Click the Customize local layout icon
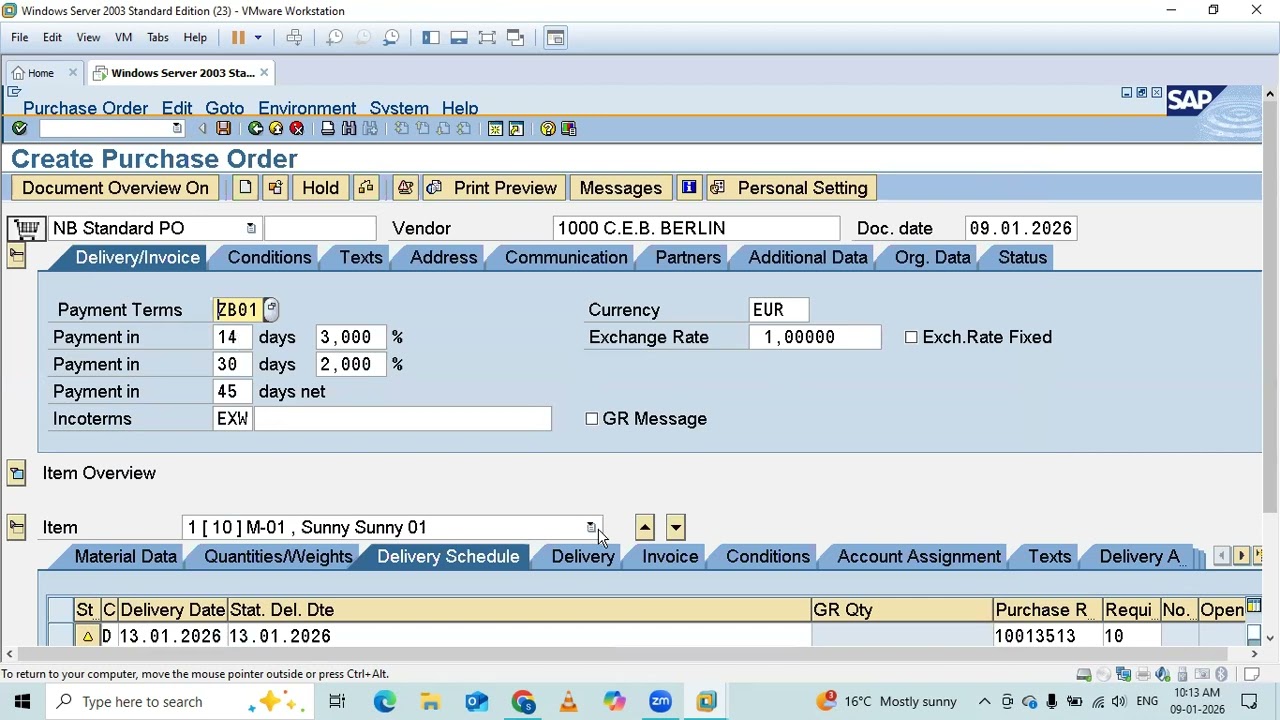This screenshot has height=720, width=1280. [569, 128]
